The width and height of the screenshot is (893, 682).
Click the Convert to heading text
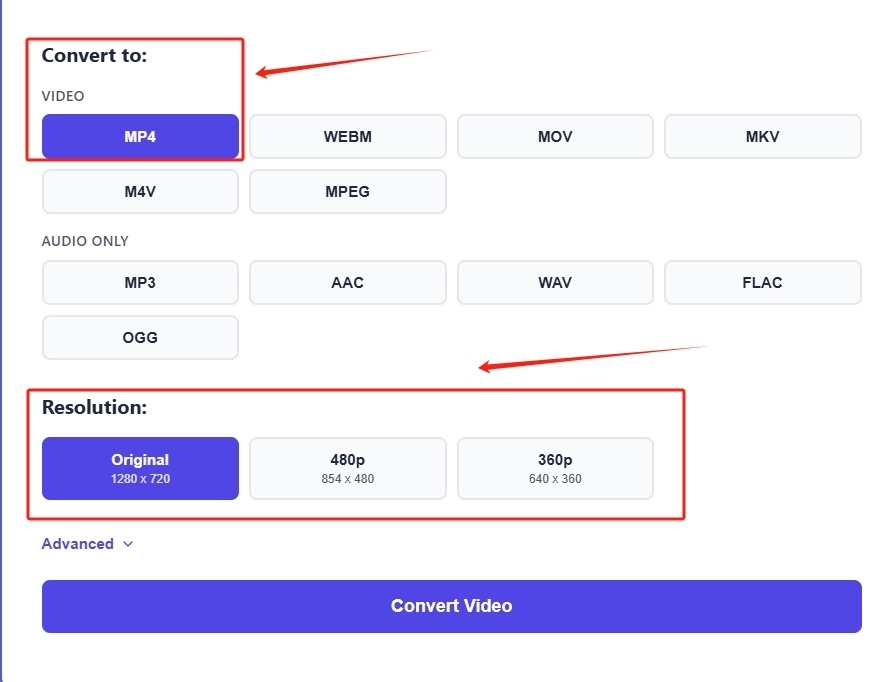point(95,55)
